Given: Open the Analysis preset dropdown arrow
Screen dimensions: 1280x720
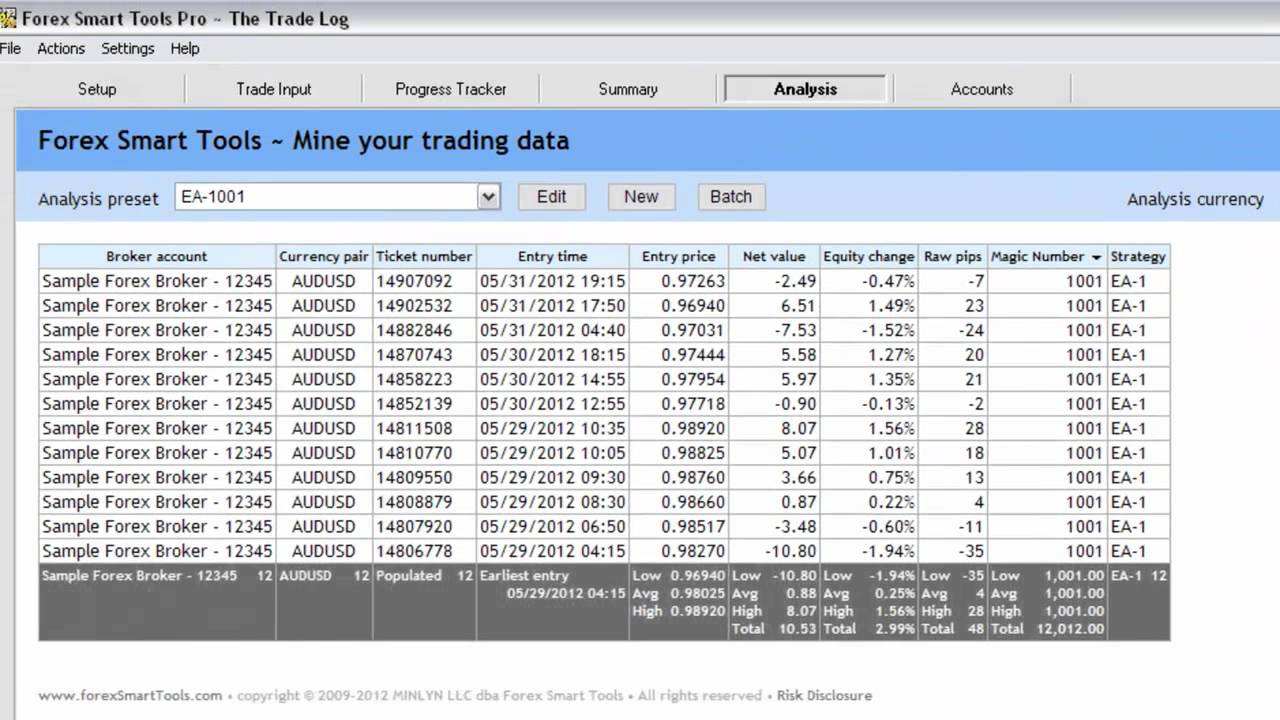Looking at the screenshot, I should tap(488, 197).
